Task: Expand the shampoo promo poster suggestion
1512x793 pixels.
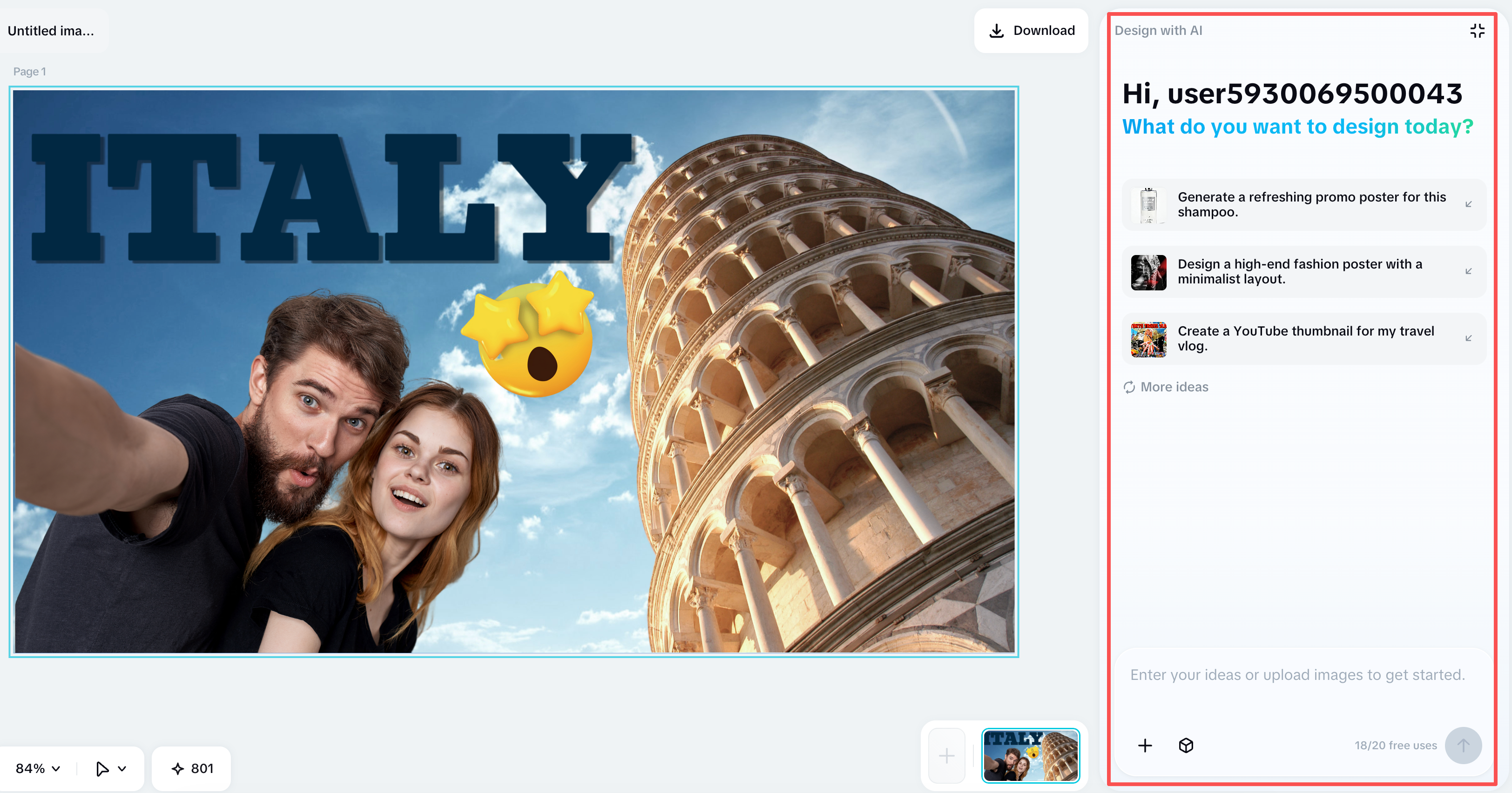Action: [1469, 205]
